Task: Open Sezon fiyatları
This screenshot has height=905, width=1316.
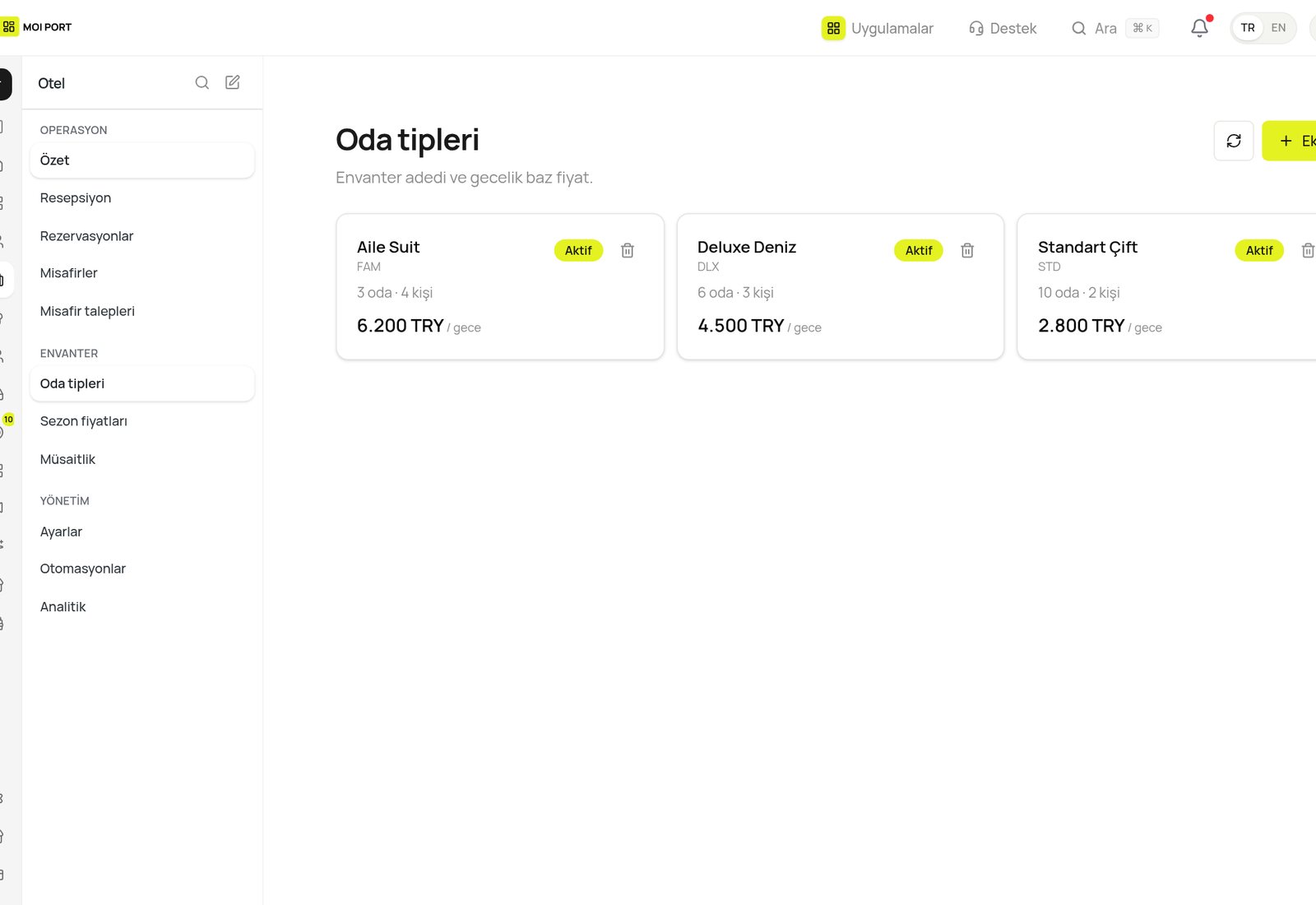Action: point(142,421)
